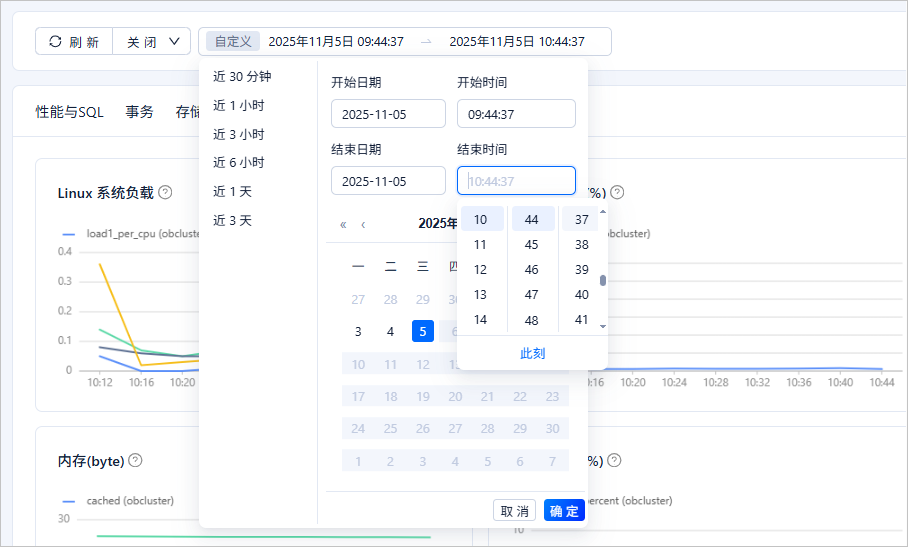Select hour 11 in time picker
Image resolution: width=908 pixels, height=547 pixels.
point(481,245)
